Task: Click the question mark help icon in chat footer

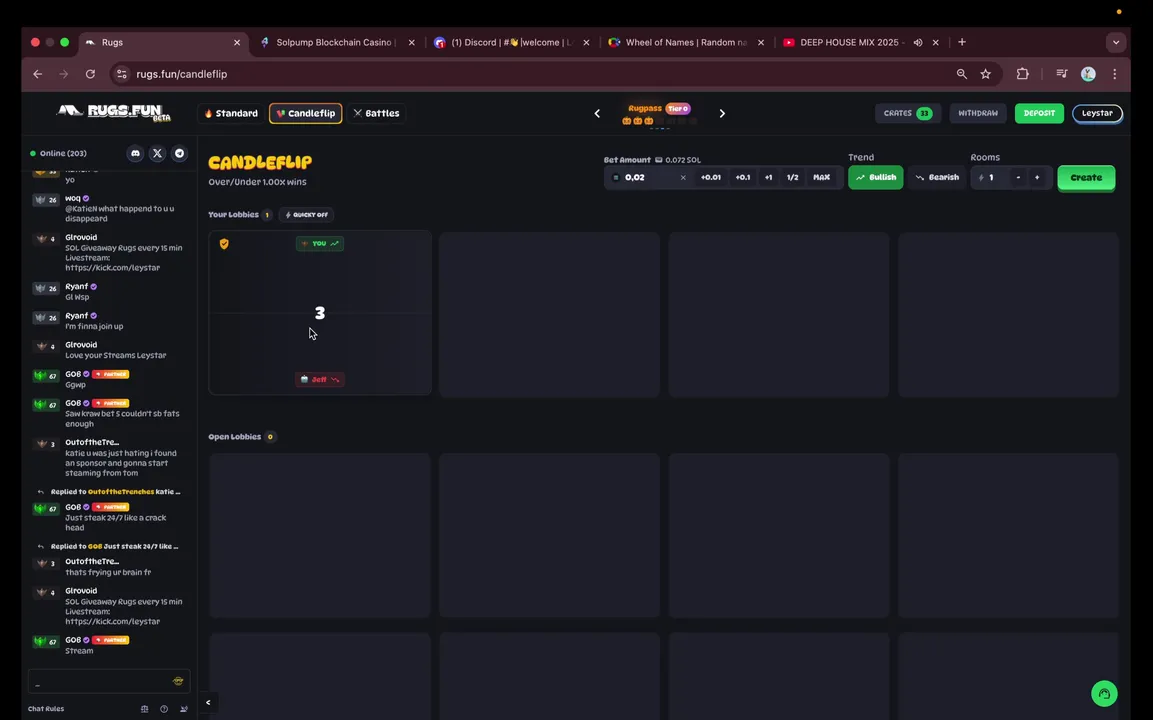Action: click(x=164, y=709)
